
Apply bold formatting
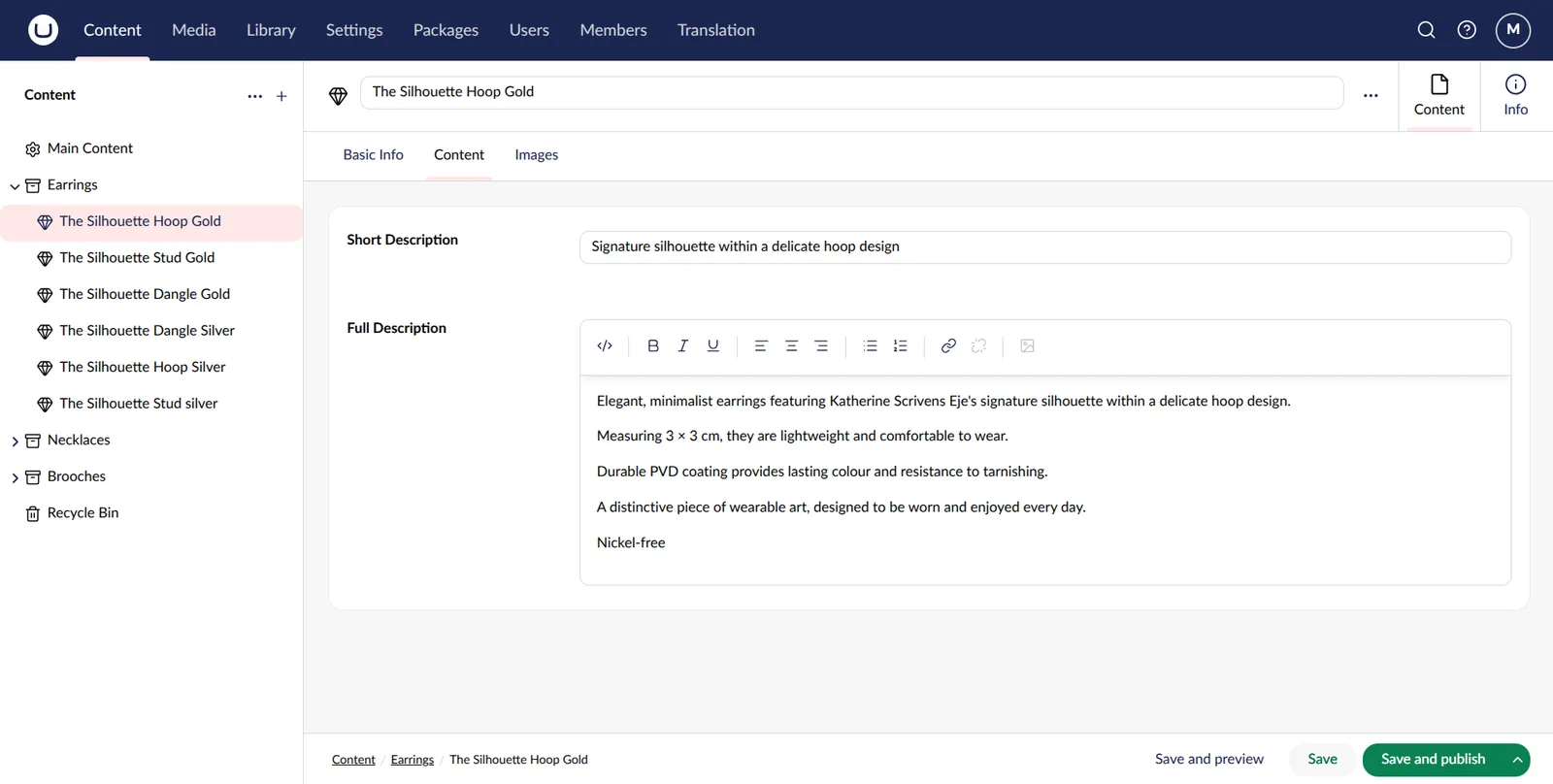click(653, 345)
